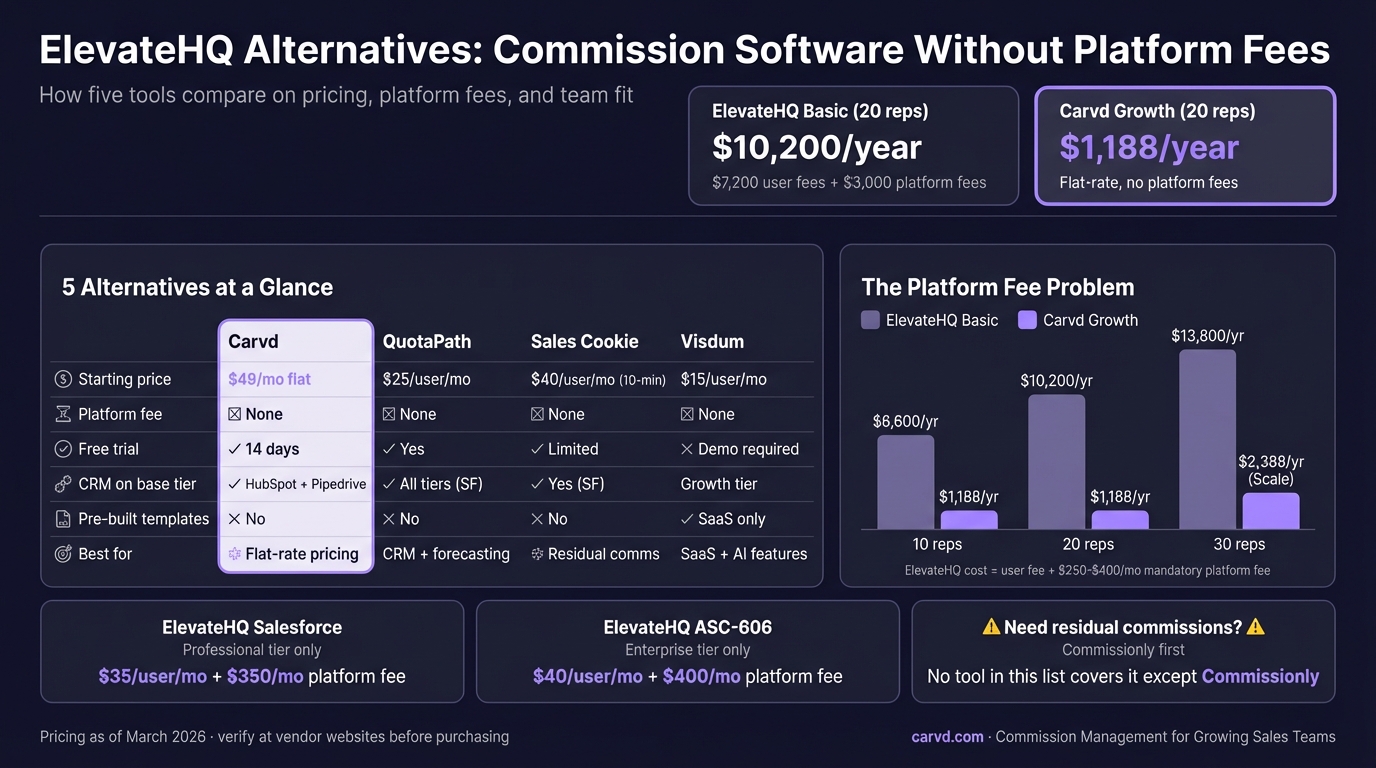The image size is (1376, 768).
Task: Click the warning triangle after the residual commissions headline
Action: click(x=1254, y=627)
